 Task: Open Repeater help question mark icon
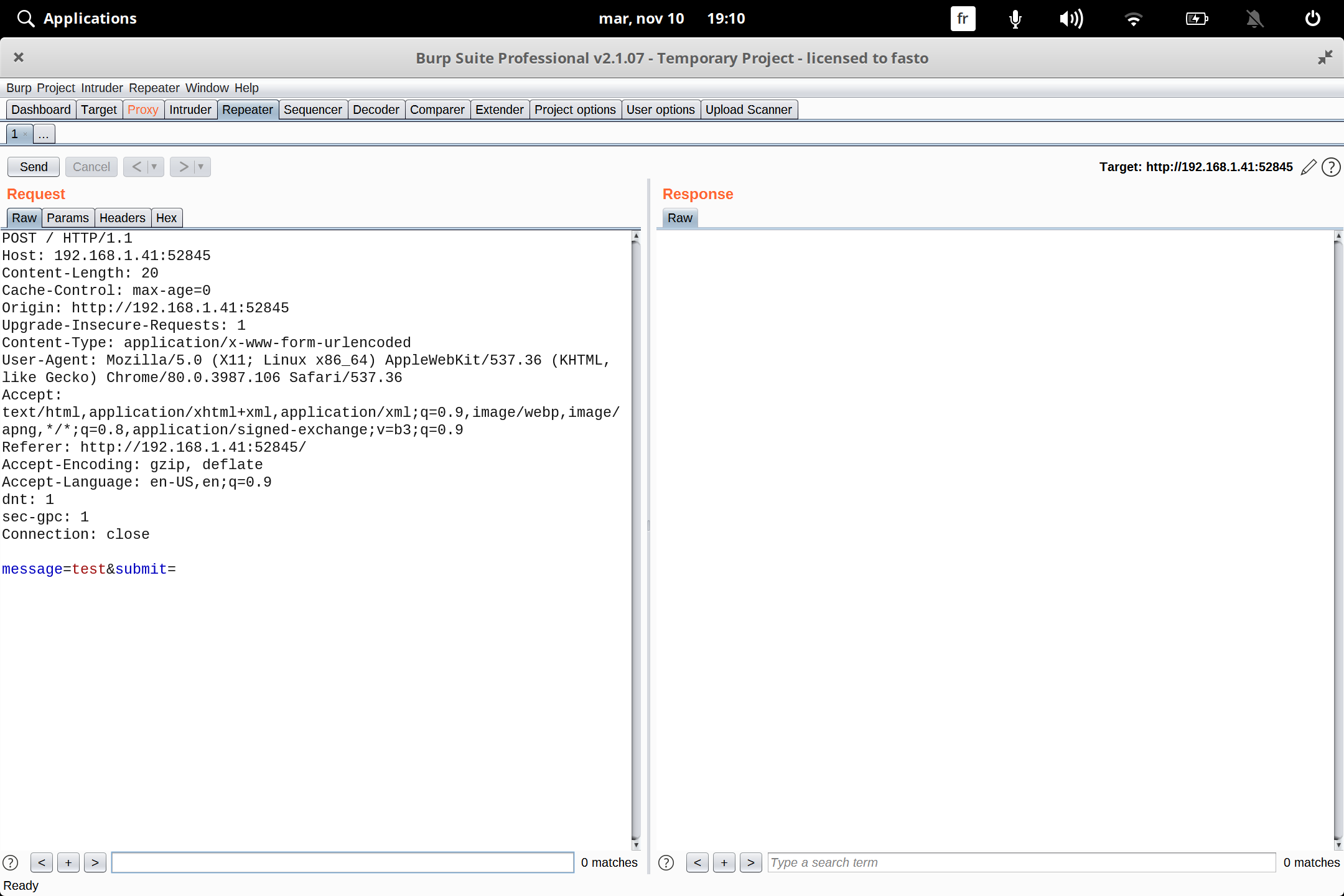(x=1331, y=167)
